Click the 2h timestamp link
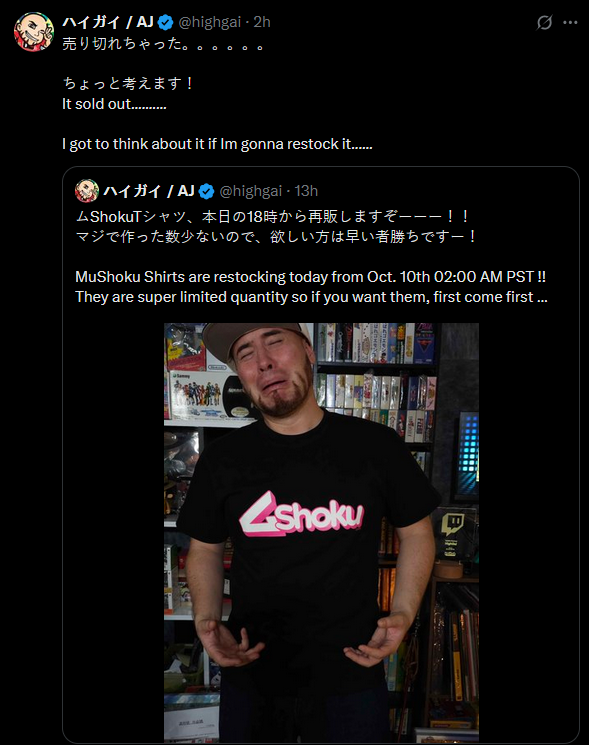 coord(262,22)
